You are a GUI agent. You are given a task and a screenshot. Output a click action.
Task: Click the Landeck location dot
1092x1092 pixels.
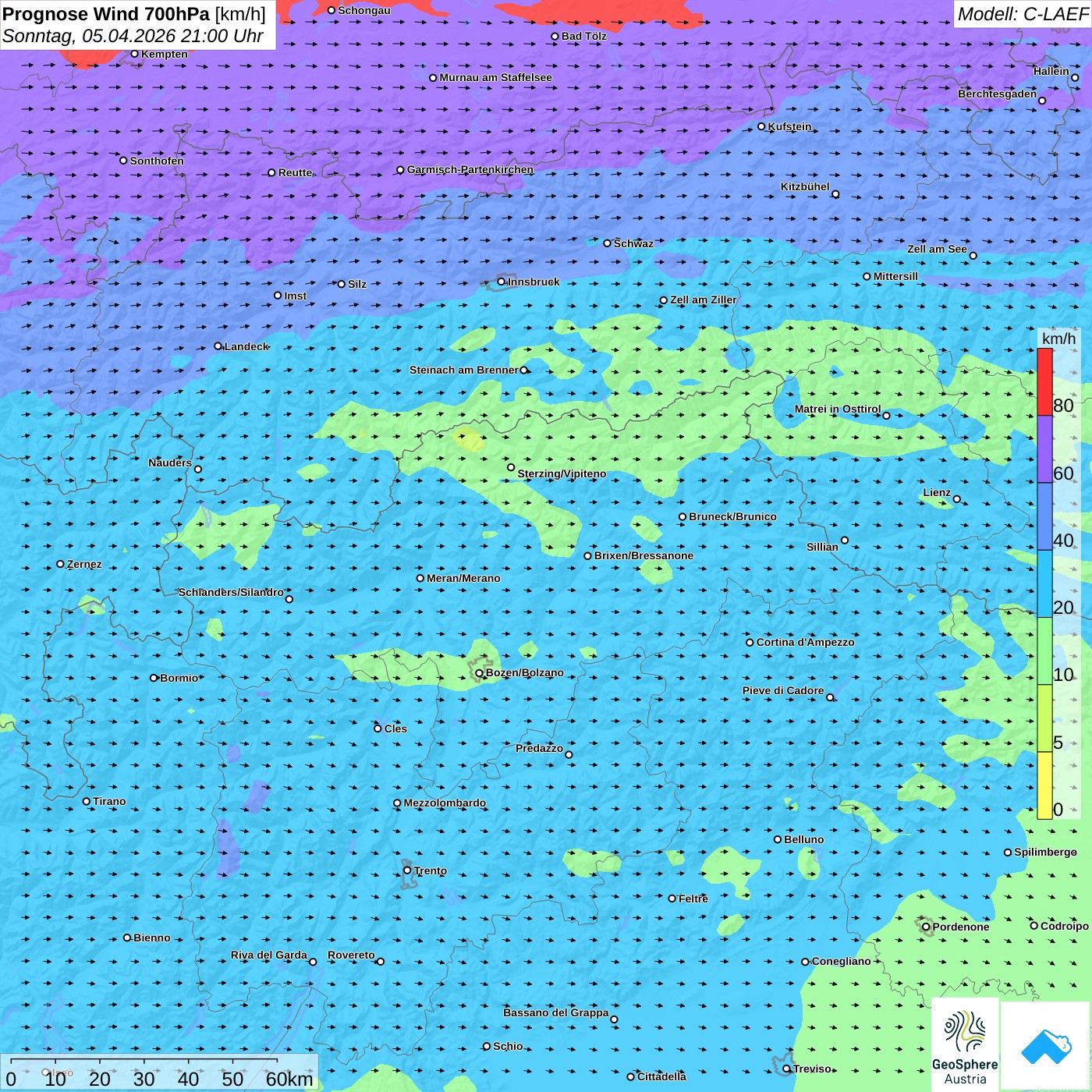tap(218, 346)
